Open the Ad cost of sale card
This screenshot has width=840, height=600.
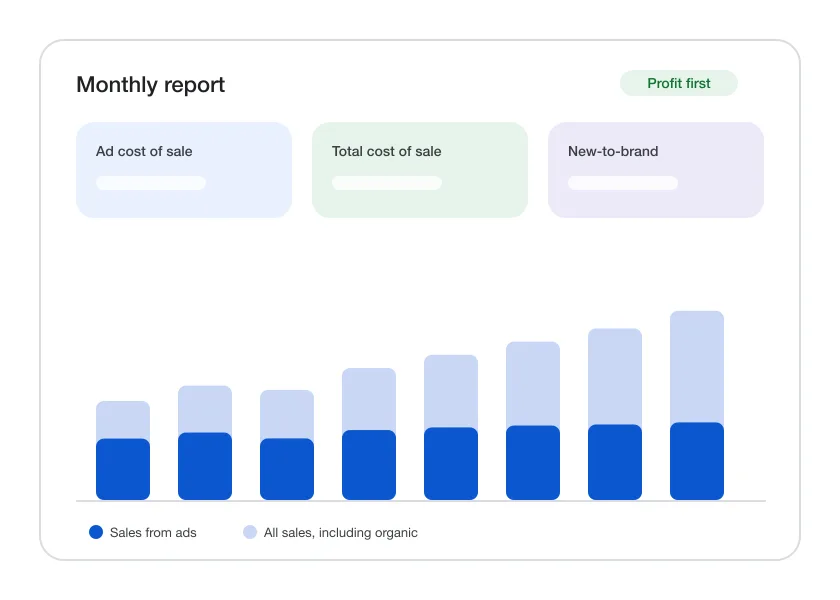coord(184,170)
